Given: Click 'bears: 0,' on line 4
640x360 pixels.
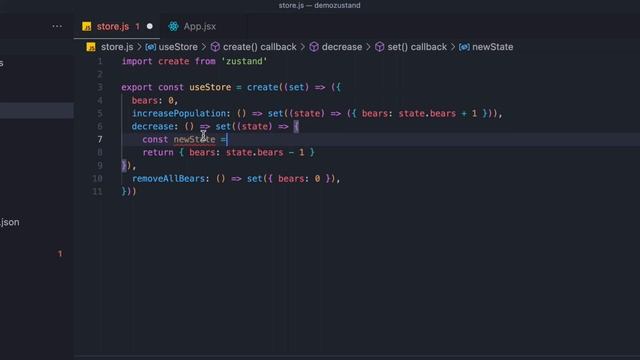Looking at the screenshot, I should point(155,100).
